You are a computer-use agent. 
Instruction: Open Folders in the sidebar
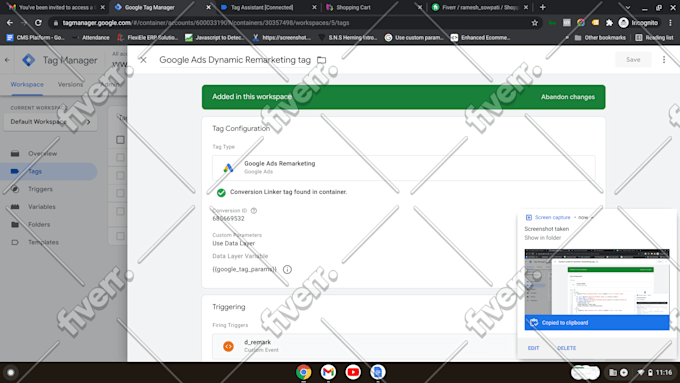39,225
